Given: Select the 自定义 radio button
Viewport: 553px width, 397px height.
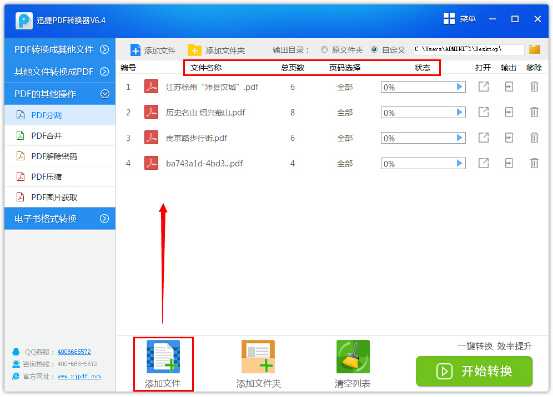Looking at the screenshot, I should [375, 50].
